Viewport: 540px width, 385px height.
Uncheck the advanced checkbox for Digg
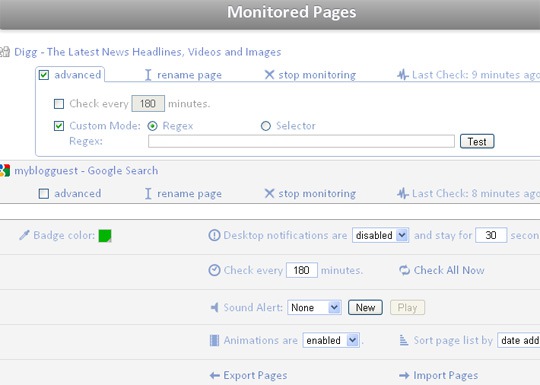point(44,75)
